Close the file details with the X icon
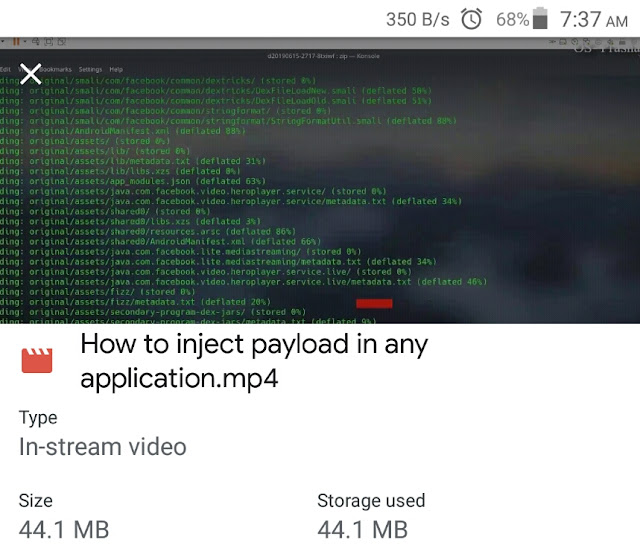The image size is (640, 554). [x=31, y=74]
